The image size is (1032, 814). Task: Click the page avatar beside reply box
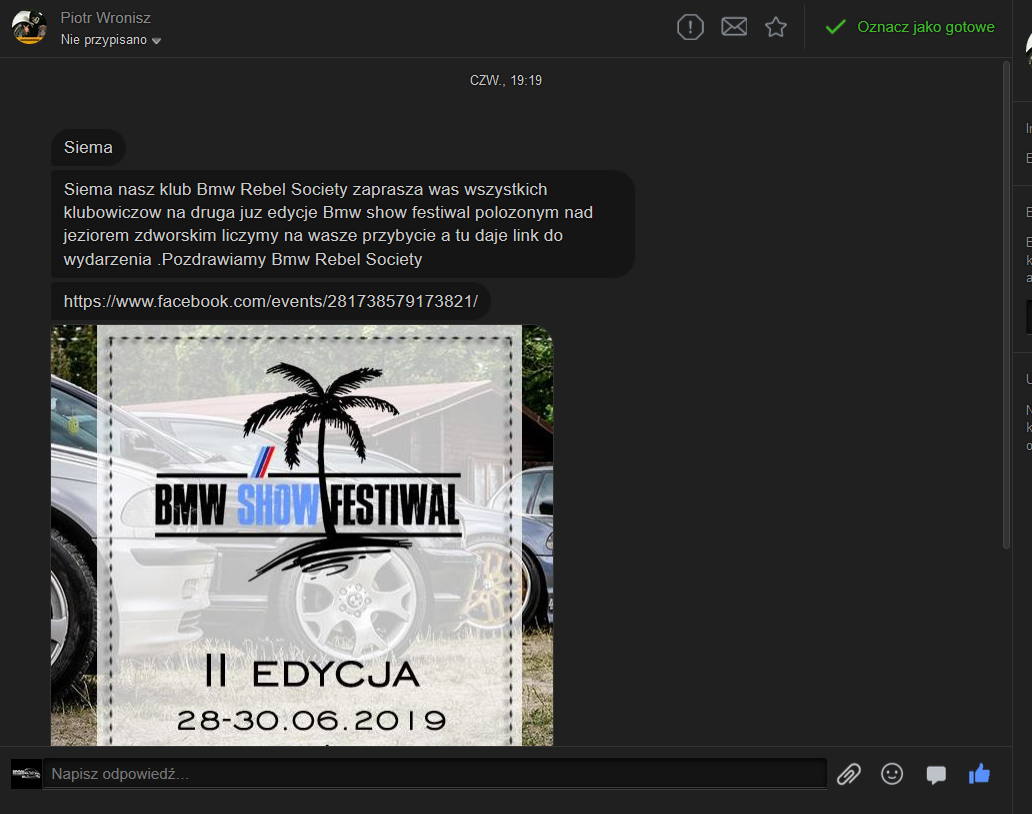pos(26,774)
